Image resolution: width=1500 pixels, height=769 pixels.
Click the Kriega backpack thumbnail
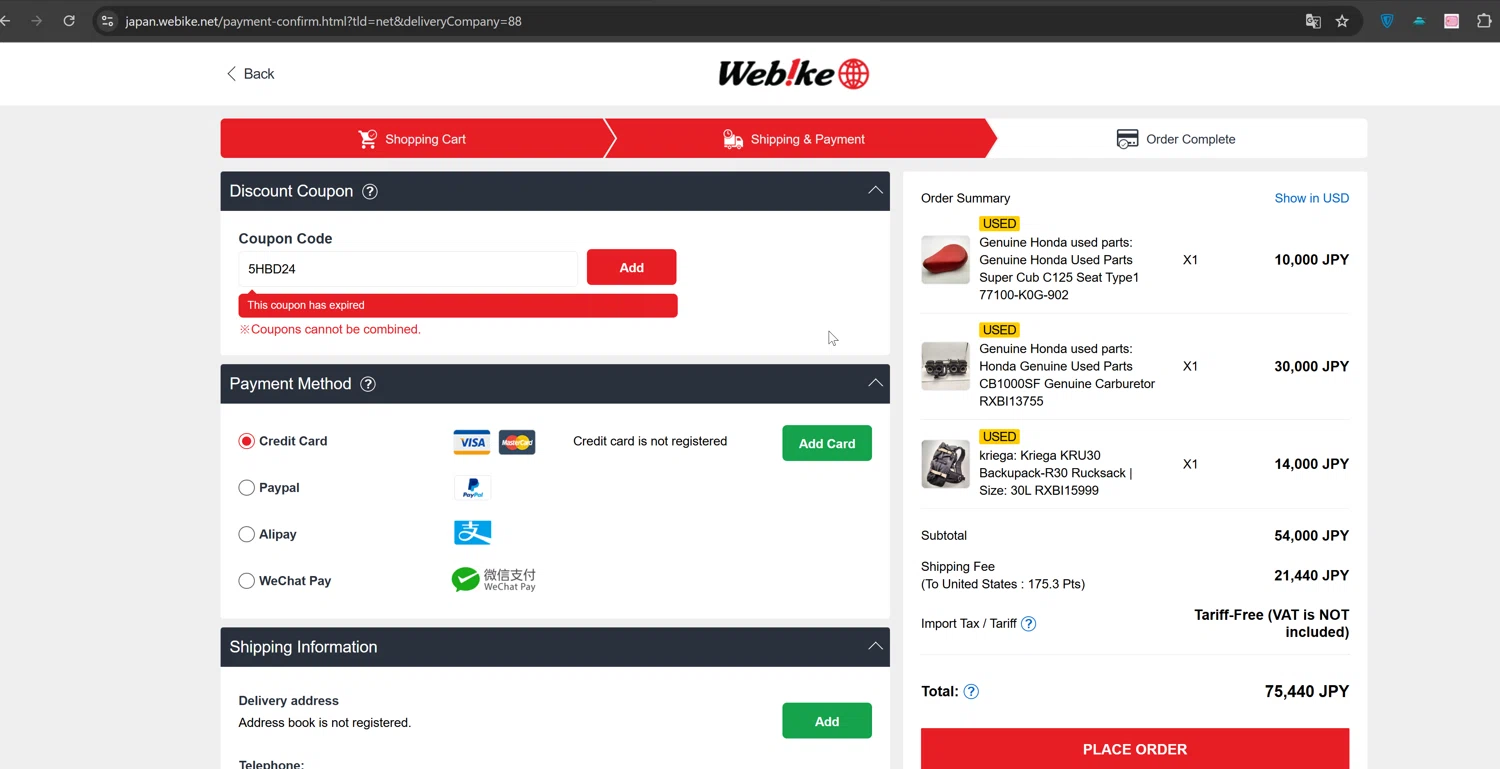click(945, 464)
